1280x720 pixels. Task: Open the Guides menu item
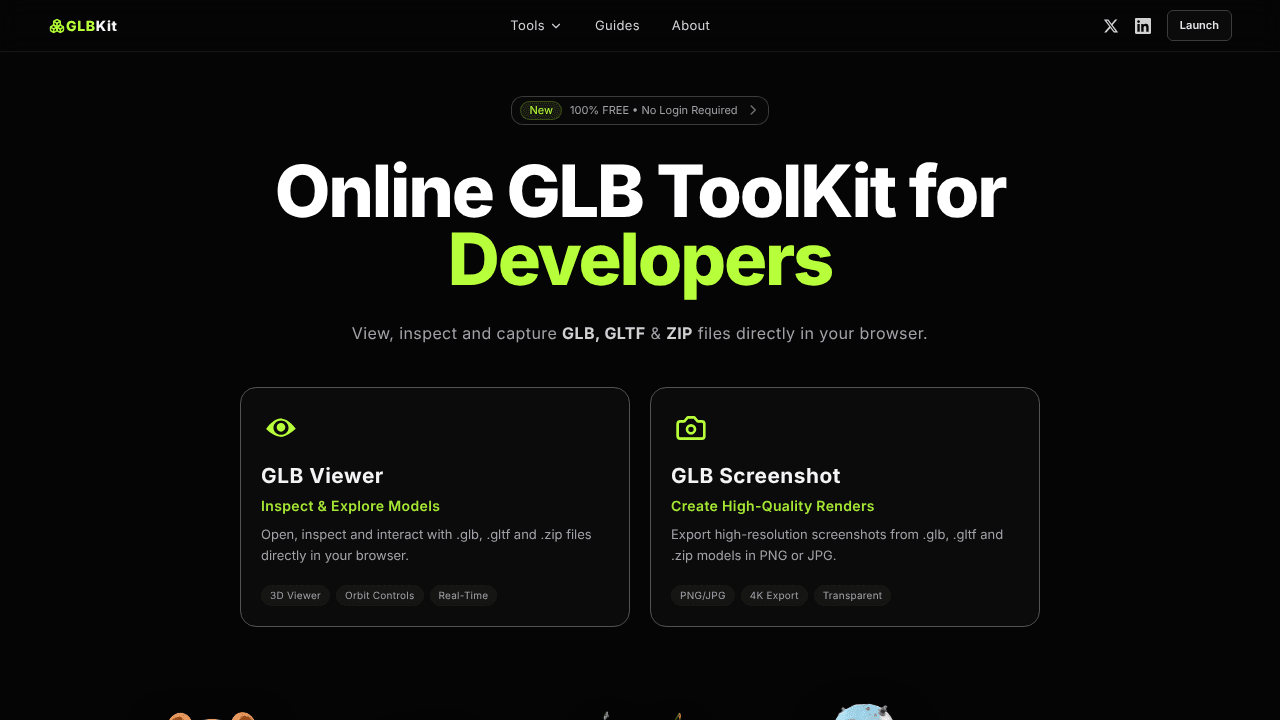[617, 26]
